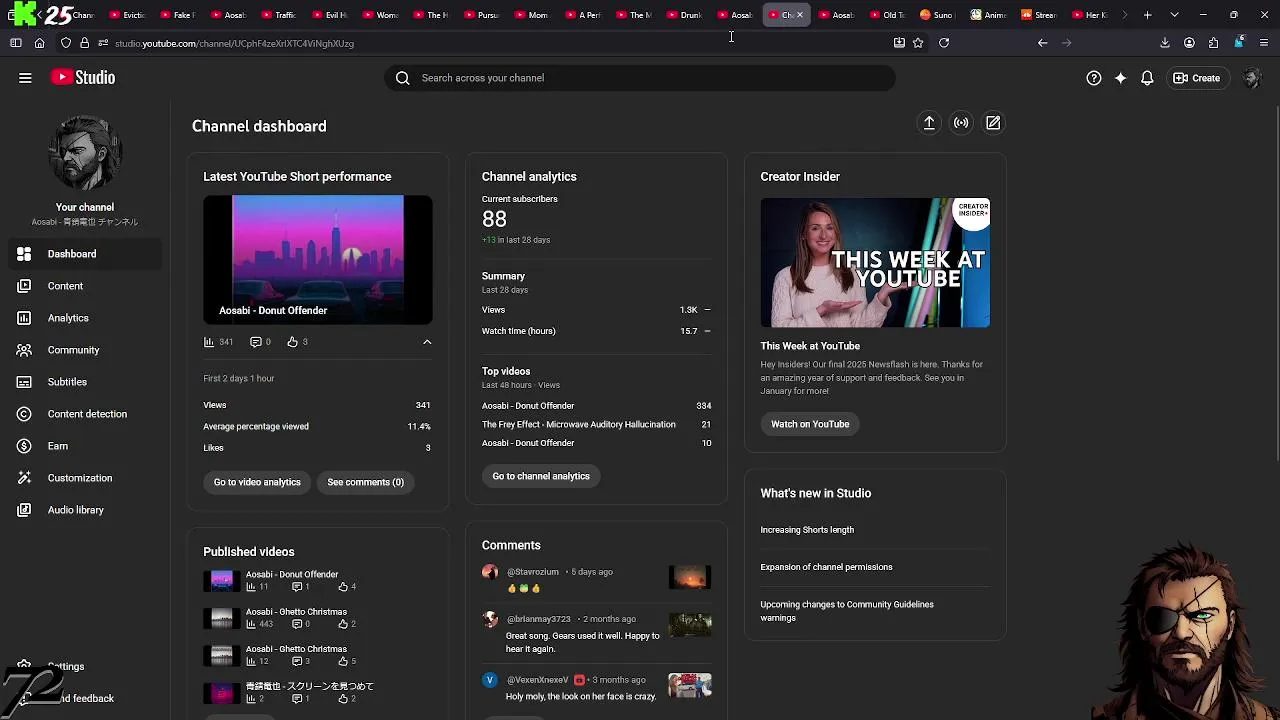Open Content detection in the sidebar
Viewport: 1280px width, 720px height.
[x=85, y=414]
